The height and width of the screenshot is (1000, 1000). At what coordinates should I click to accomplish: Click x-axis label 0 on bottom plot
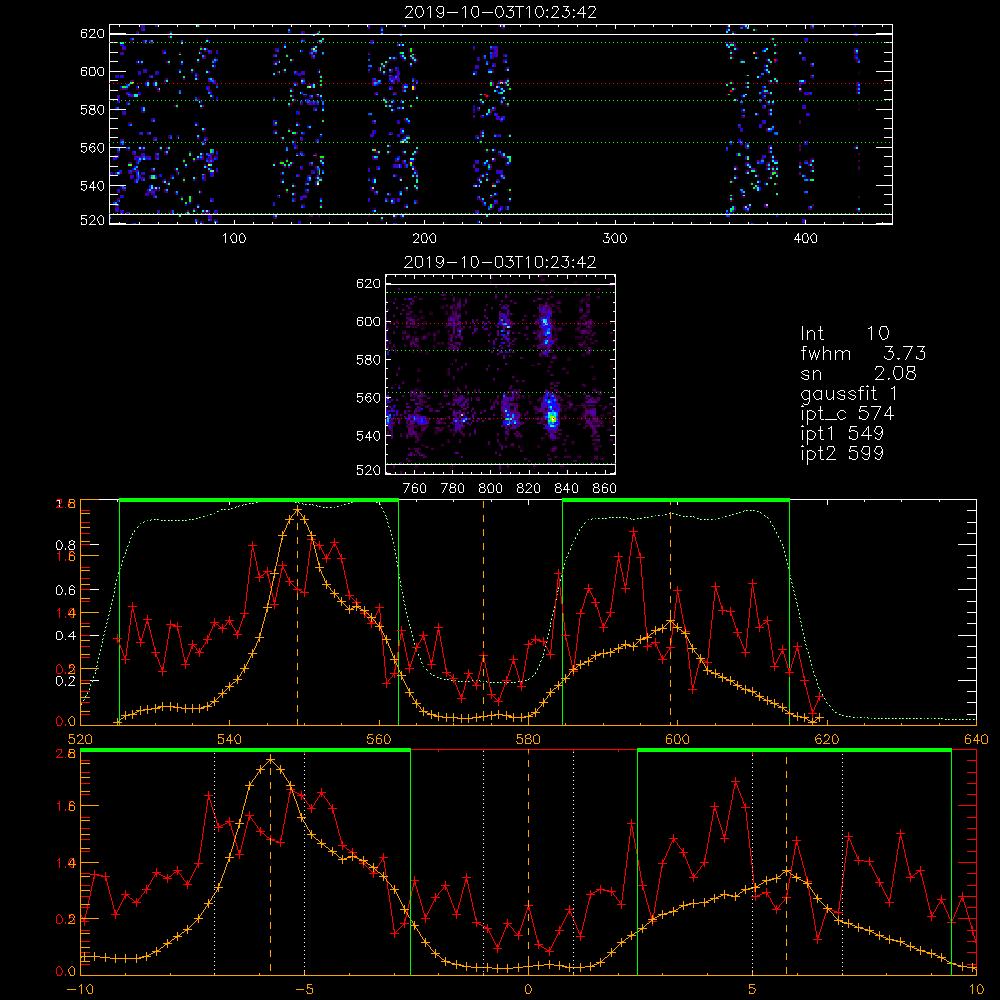[x=528, y=990]
